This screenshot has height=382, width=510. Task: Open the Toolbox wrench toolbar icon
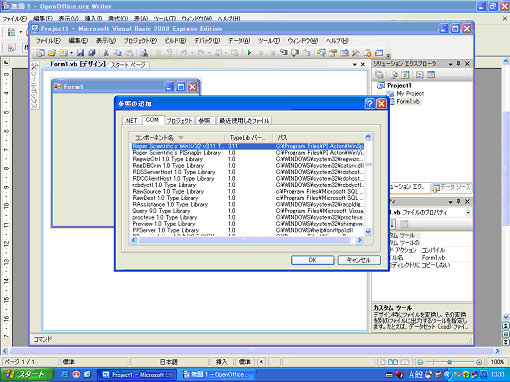(356, 53)
